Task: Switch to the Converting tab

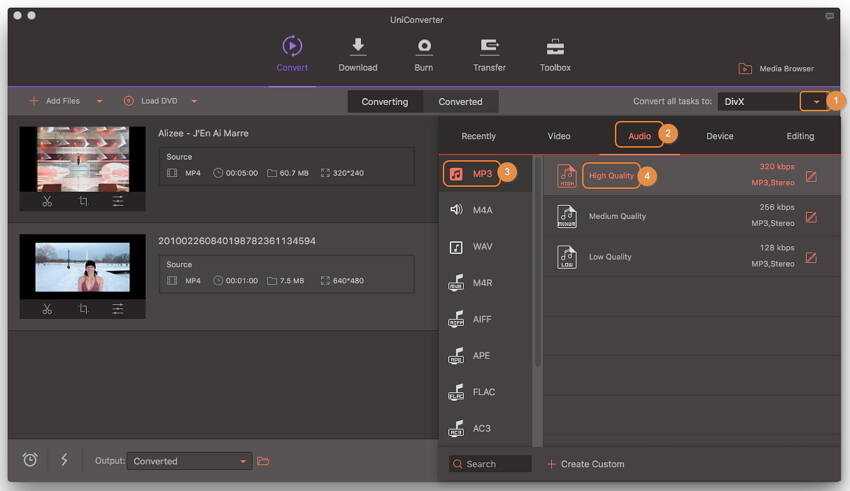Action: coord(385,102)
